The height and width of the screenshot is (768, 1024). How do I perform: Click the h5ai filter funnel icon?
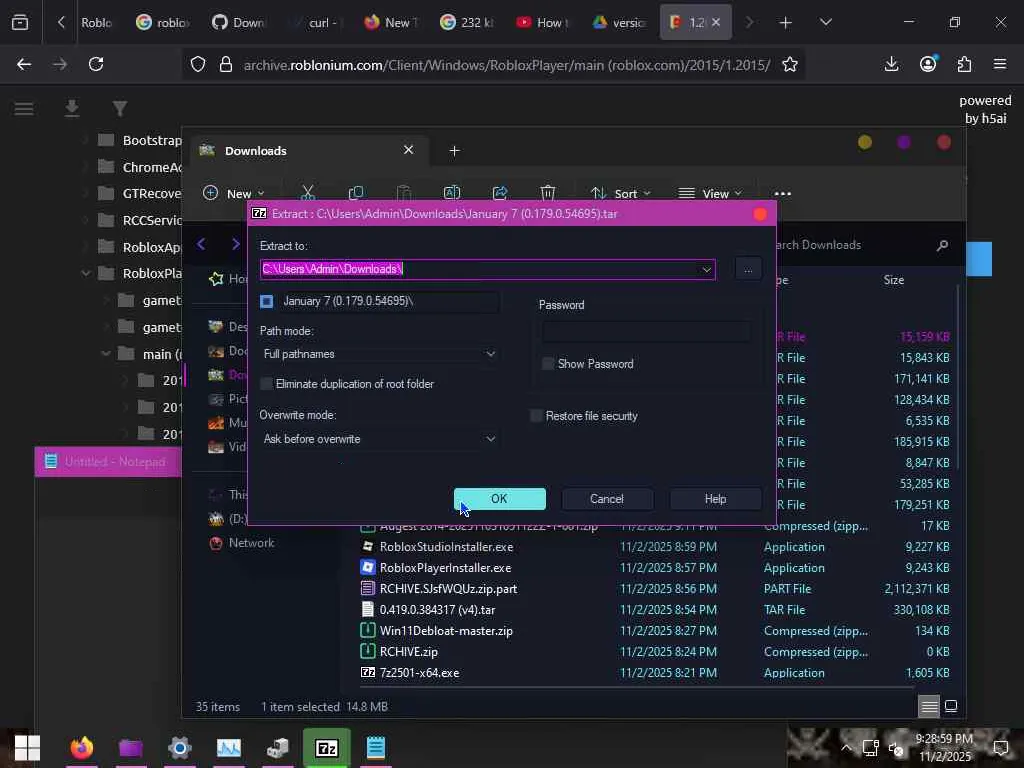tap(120, 108)
